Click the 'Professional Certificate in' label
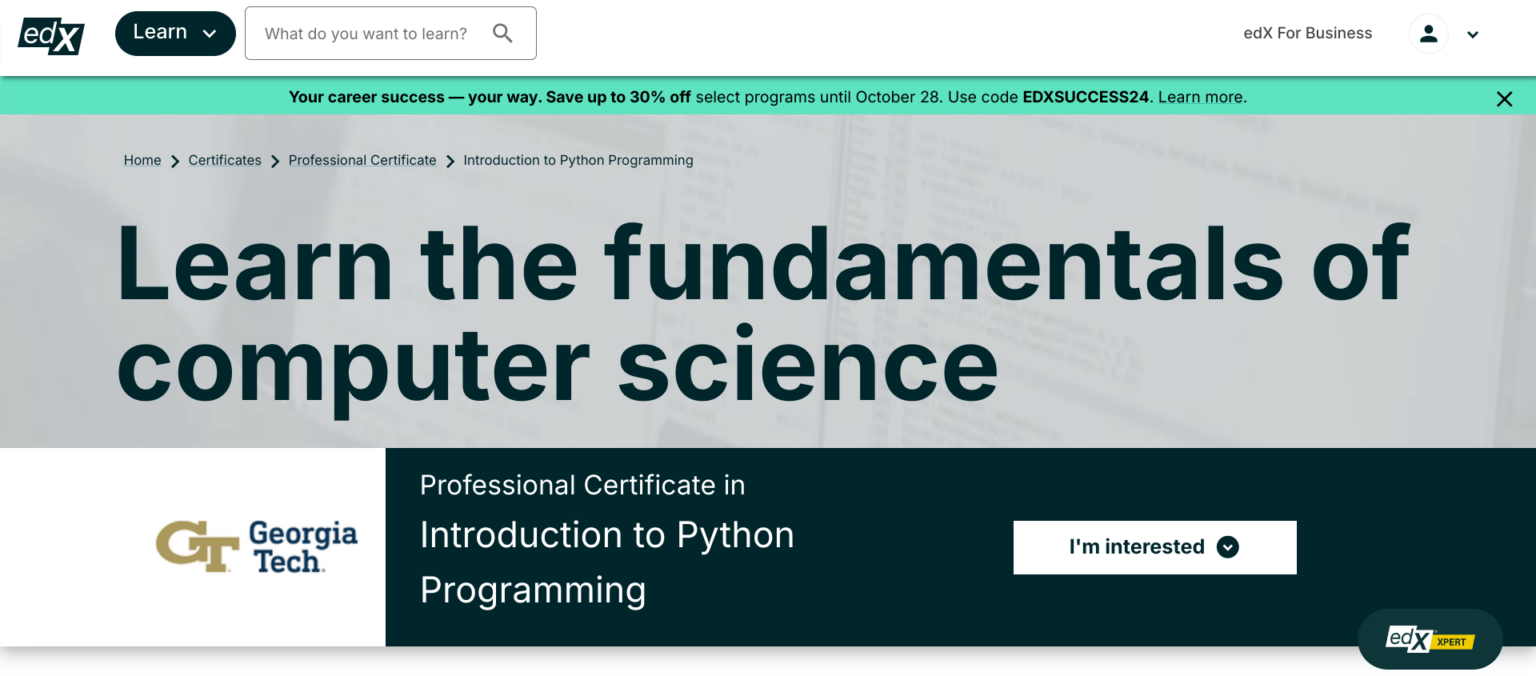The height and width of the screenshot is (676, 1536). click(x=582, y=485)
